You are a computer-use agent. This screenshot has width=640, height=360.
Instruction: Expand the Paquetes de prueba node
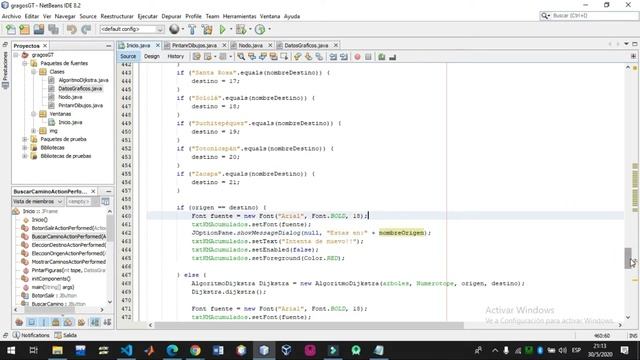(x=25, y=139)
